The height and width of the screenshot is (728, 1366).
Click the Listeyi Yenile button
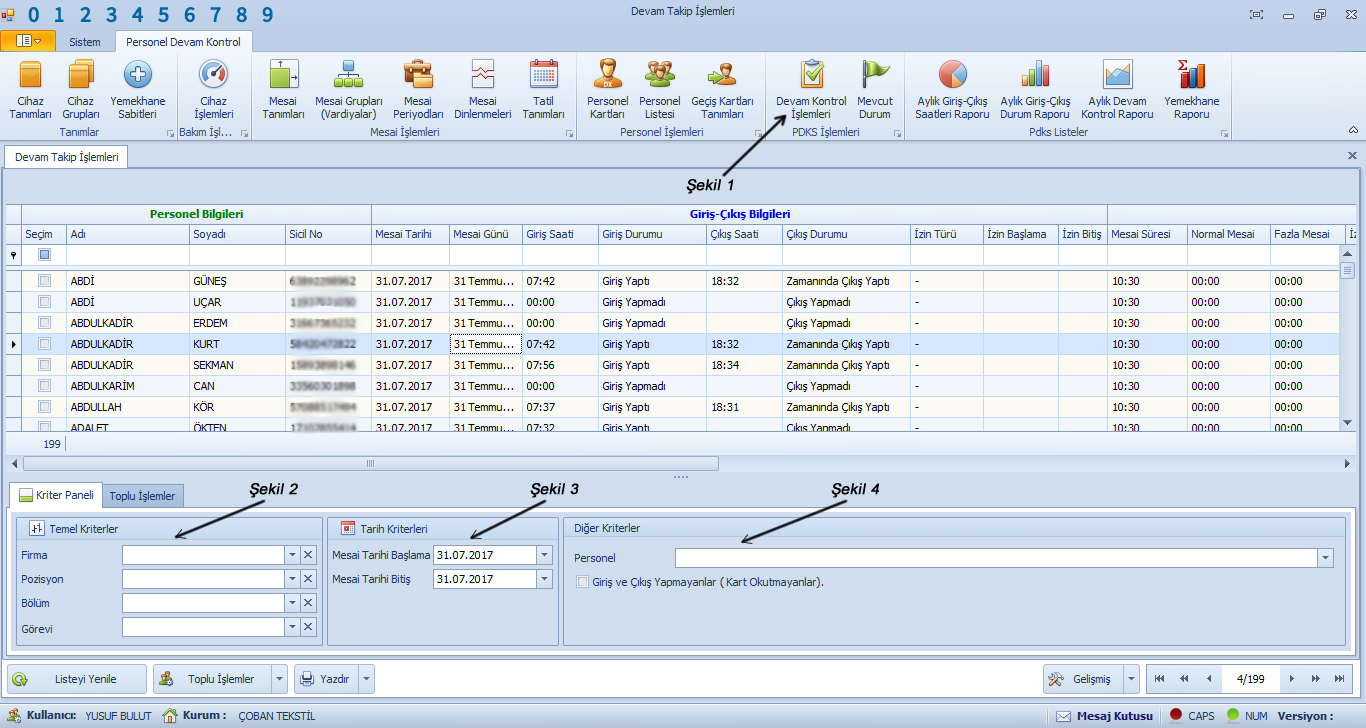coord(78,679)
